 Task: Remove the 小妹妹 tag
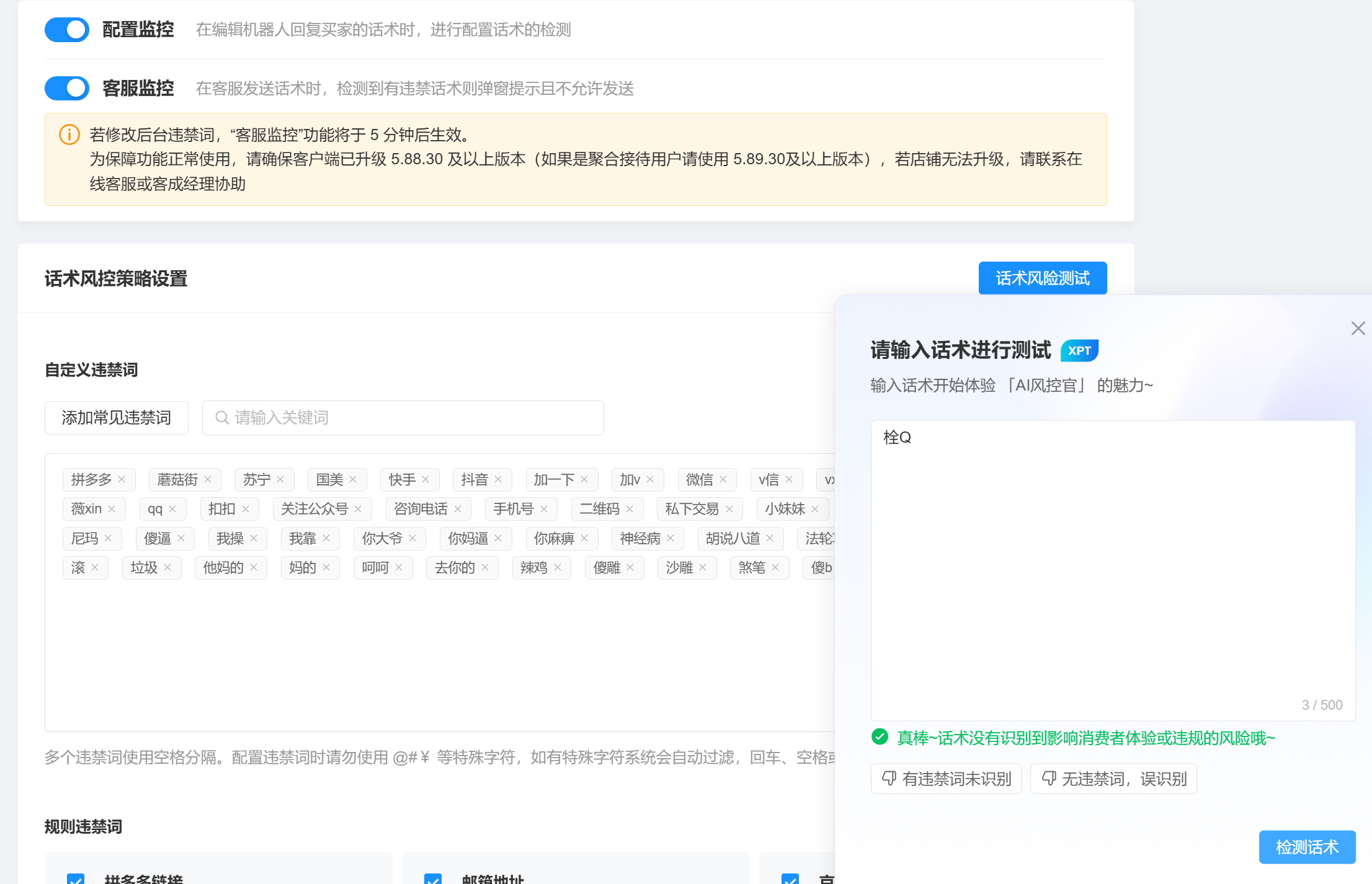click(815, 509)
